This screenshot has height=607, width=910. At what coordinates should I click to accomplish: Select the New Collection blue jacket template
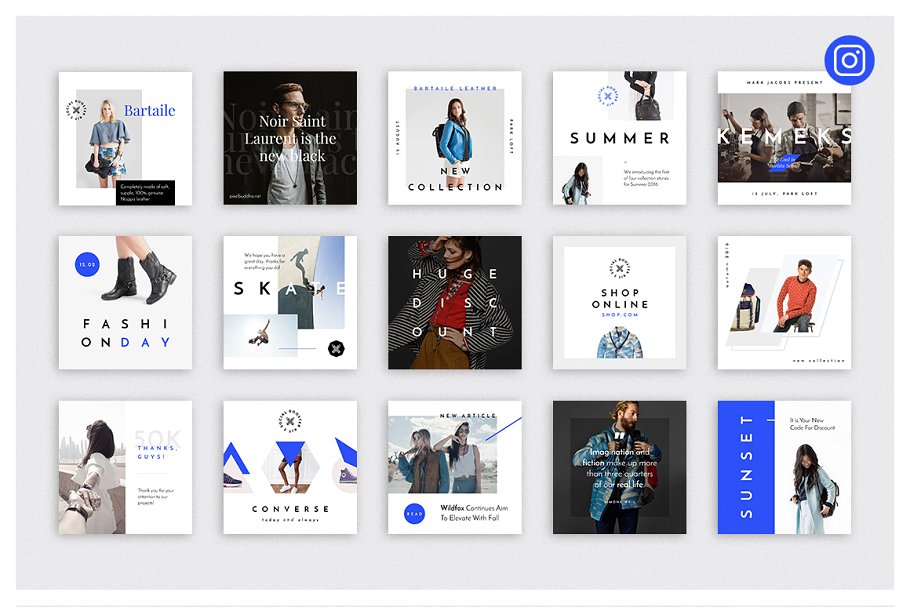455,138
